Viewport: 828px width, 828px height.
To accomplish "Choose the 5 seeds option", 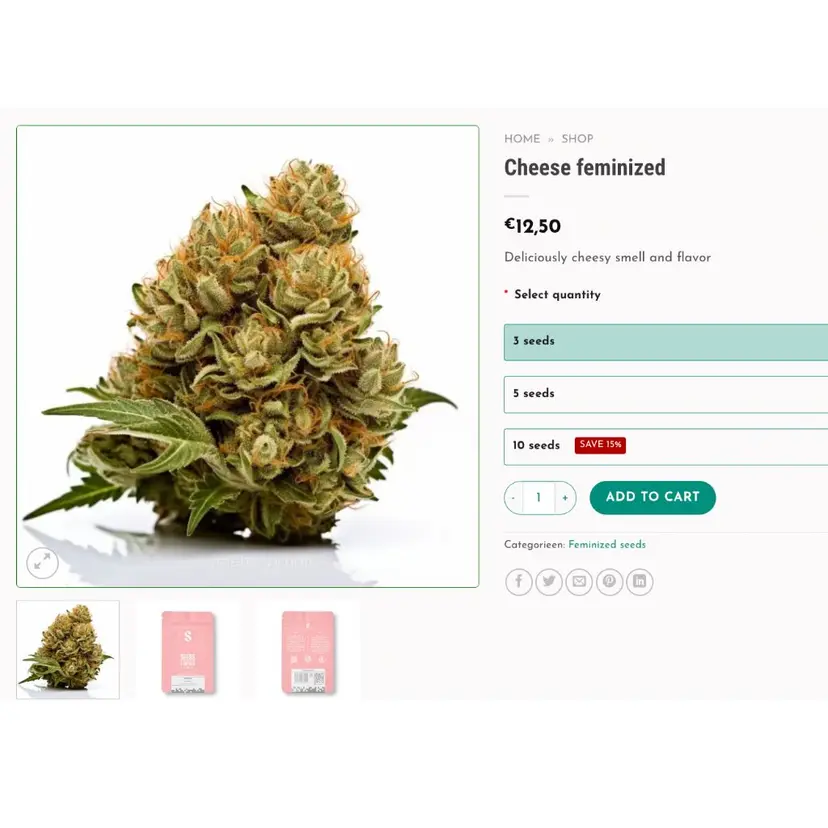I will click(x=666, y=394).
